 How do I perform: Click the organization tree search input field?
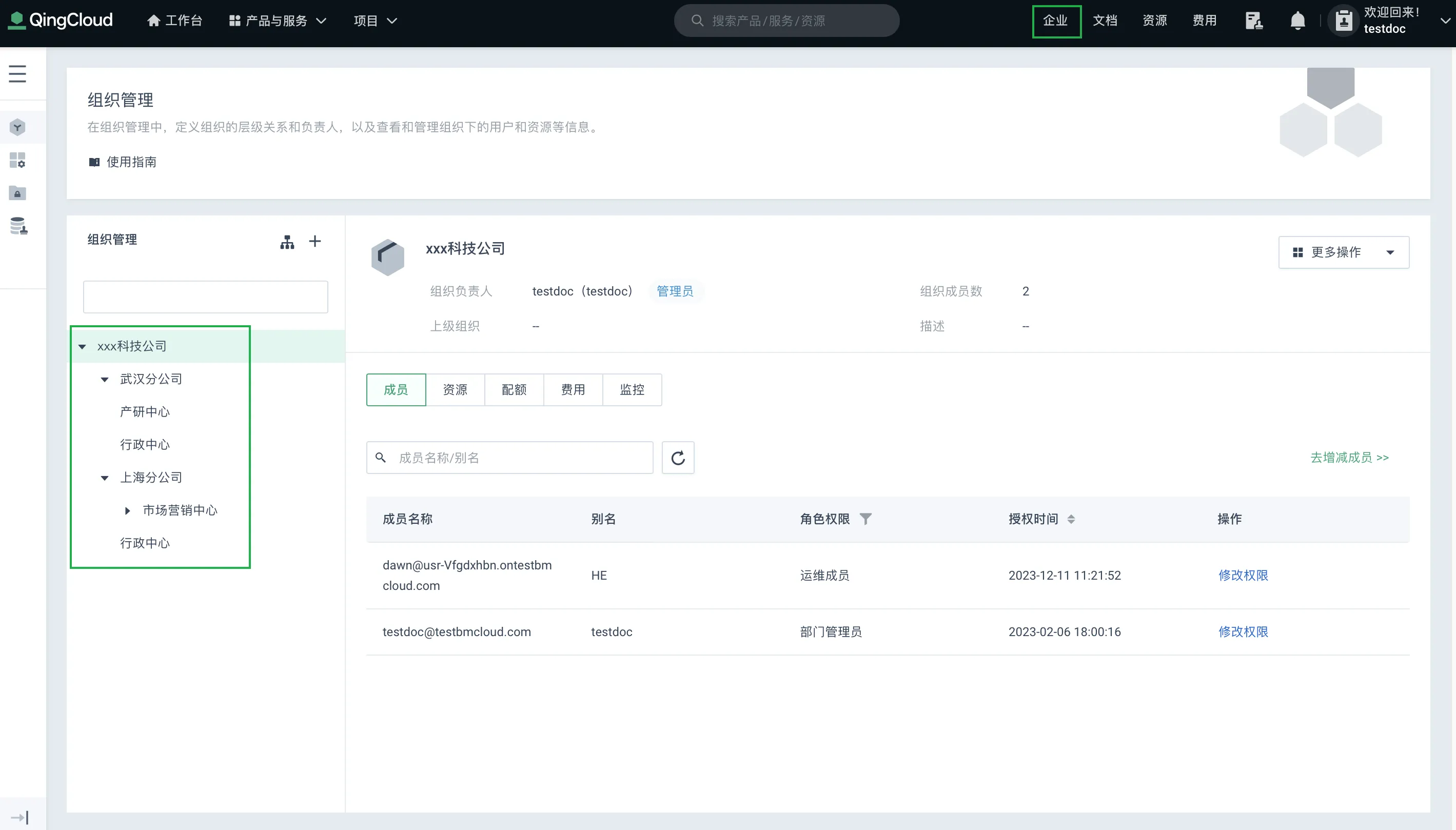[205, 297]
